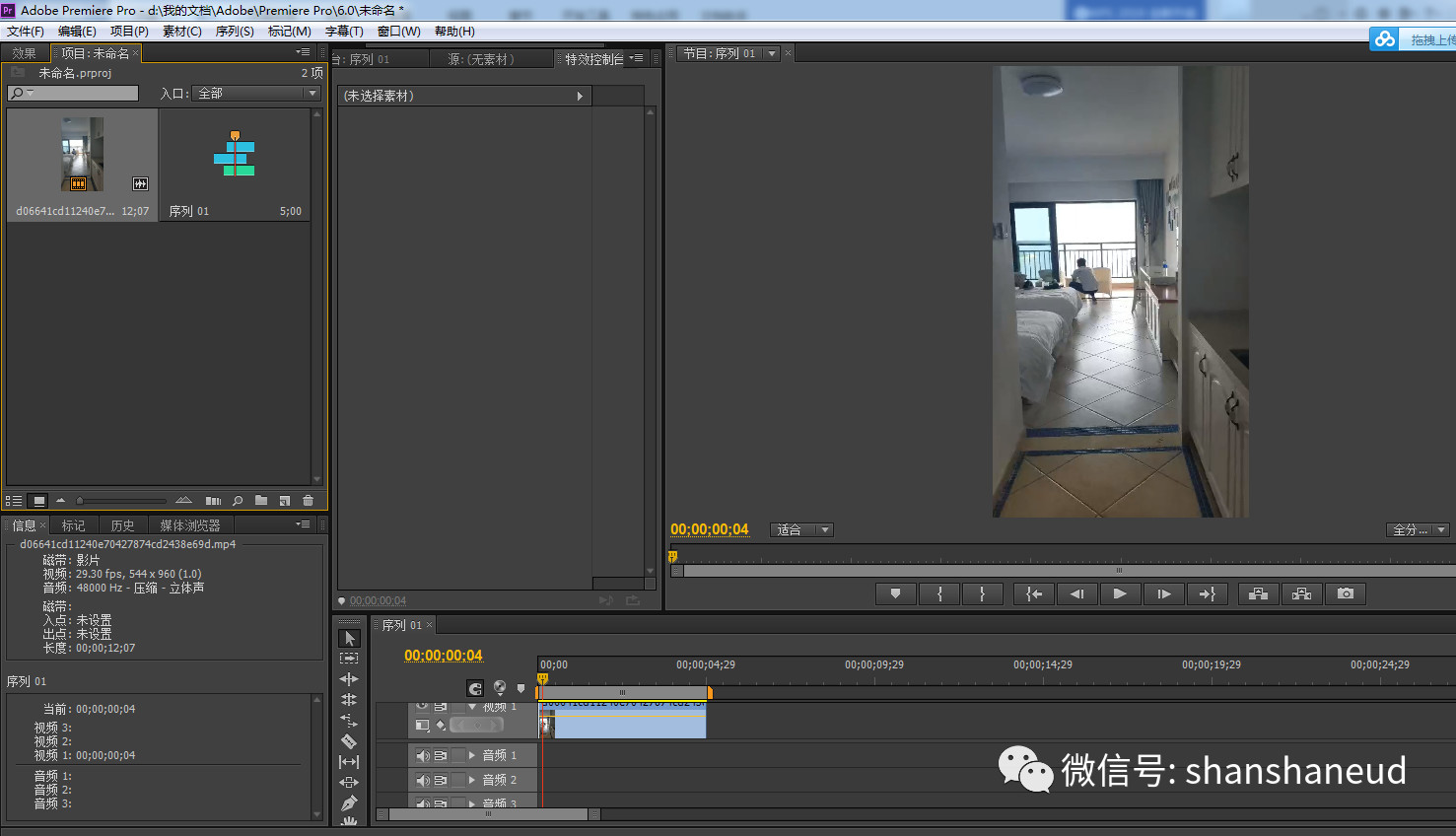Toggle visibility of the 视频 1 track
This screenshot has width=1456, height=836.
[423, 707]
